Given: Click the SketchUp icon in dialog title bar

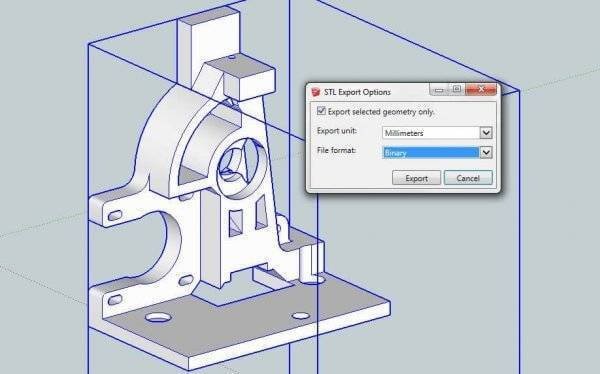Looking at the screenshot, I should 316,92.
